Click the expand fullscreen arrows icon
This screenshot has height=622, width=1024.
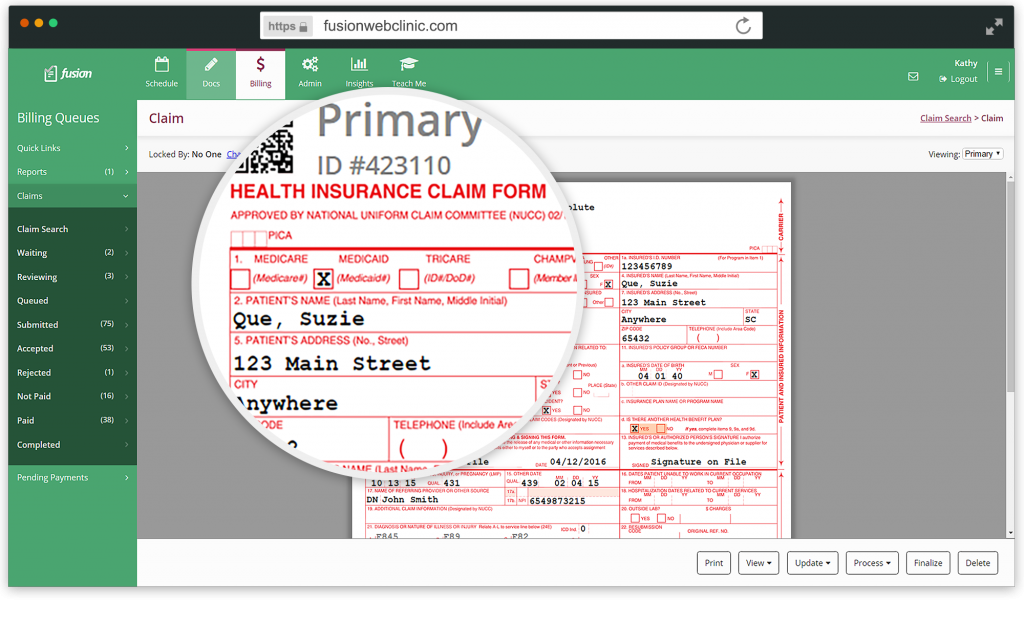[994, 27]
